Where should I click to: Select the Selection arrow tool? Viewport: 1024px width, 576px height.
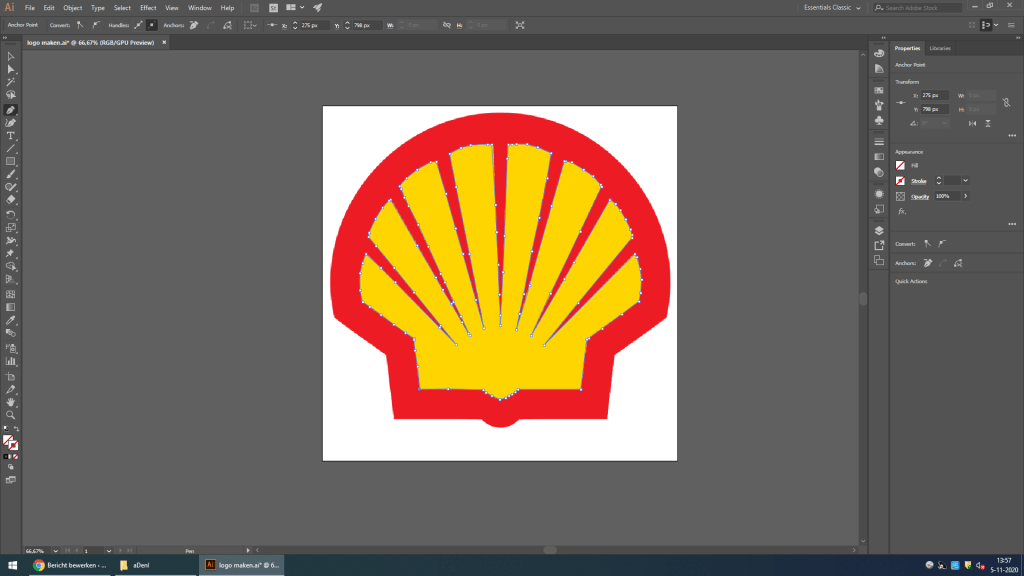pyautogui.click(x=11, y=56)
